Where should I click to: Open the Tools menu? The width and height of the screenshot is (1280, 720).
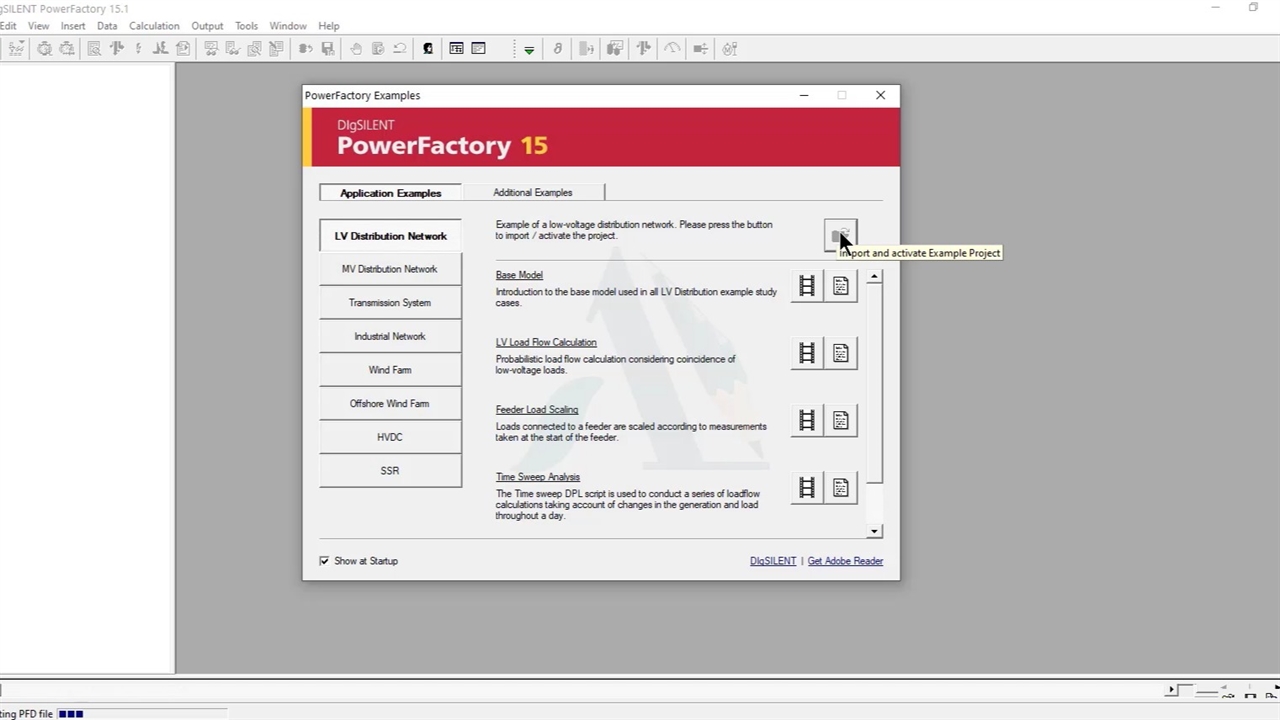246,26
